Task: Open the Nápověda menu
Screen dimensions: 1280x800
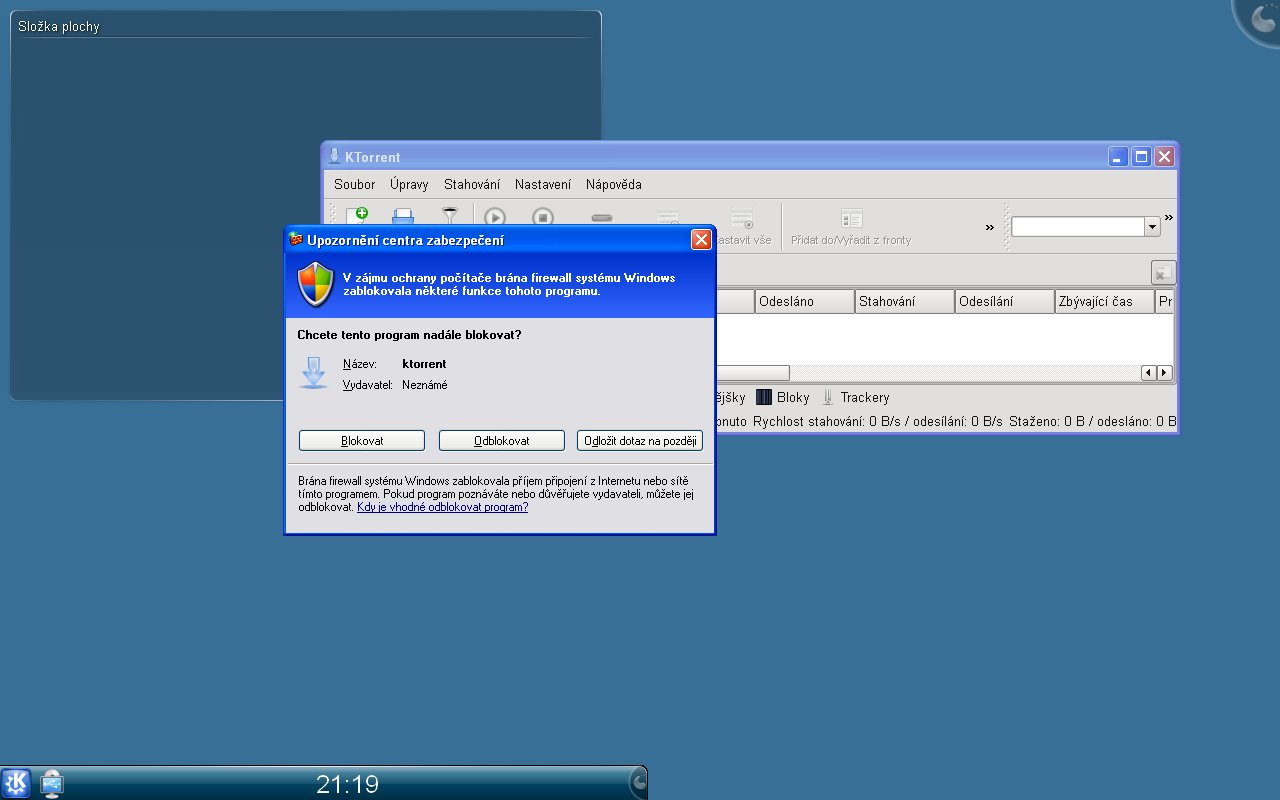Action: point(614,184)
